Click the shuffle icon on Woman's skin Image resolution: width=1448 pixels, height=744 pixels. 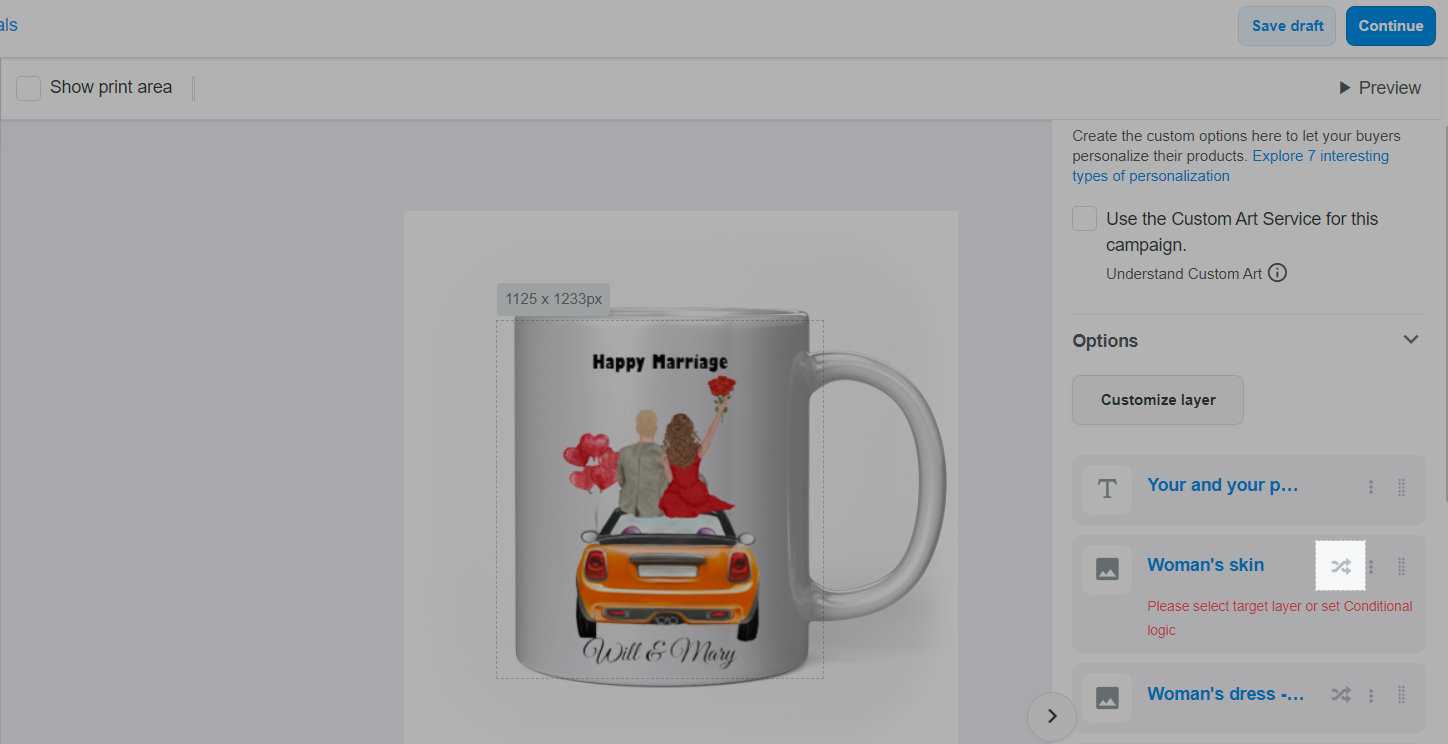click(1341, 567)
